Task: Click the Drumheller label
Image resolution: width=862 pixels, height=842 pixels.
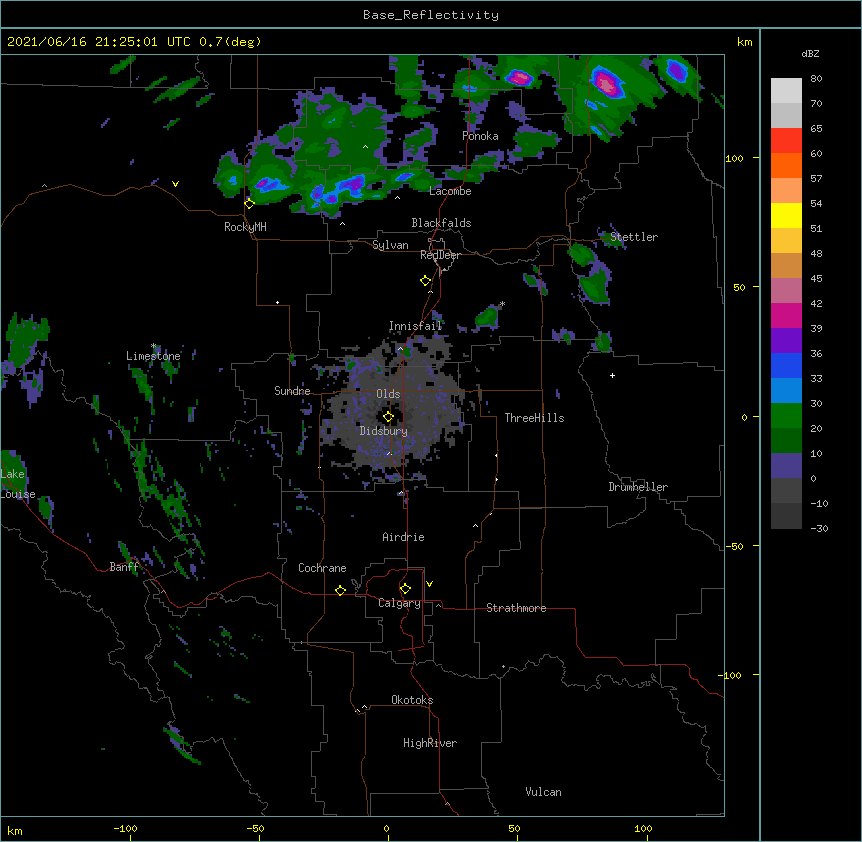Action: point(638,487)
